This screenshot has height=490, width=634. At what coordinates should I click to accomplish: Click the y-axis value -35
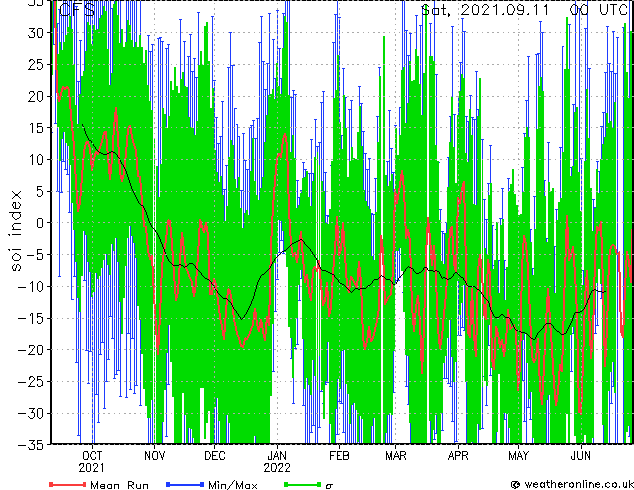coord(32,445)
